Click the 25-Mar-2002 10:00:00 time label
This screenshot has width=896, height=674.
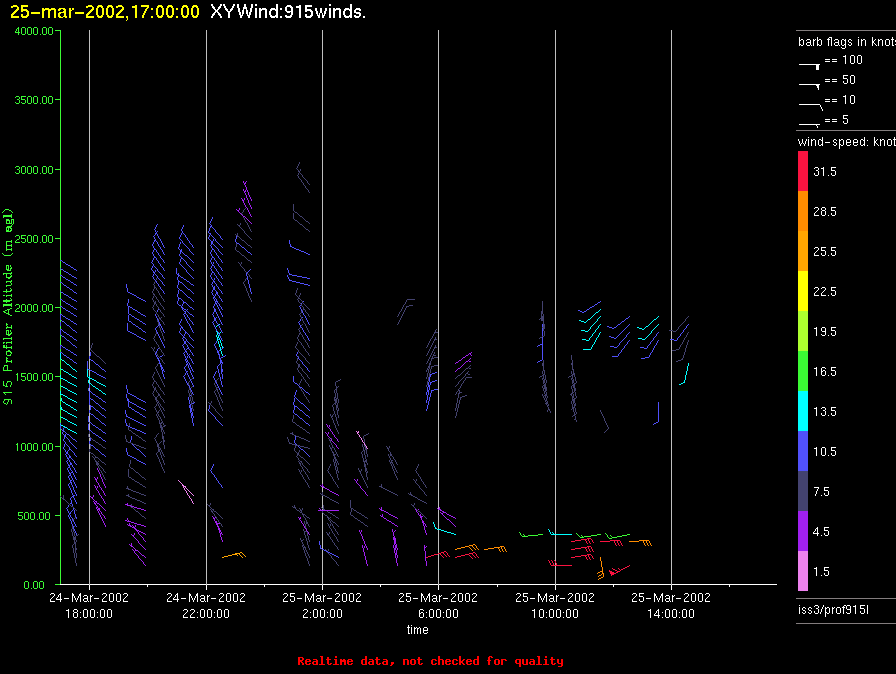tap(555, 605)
